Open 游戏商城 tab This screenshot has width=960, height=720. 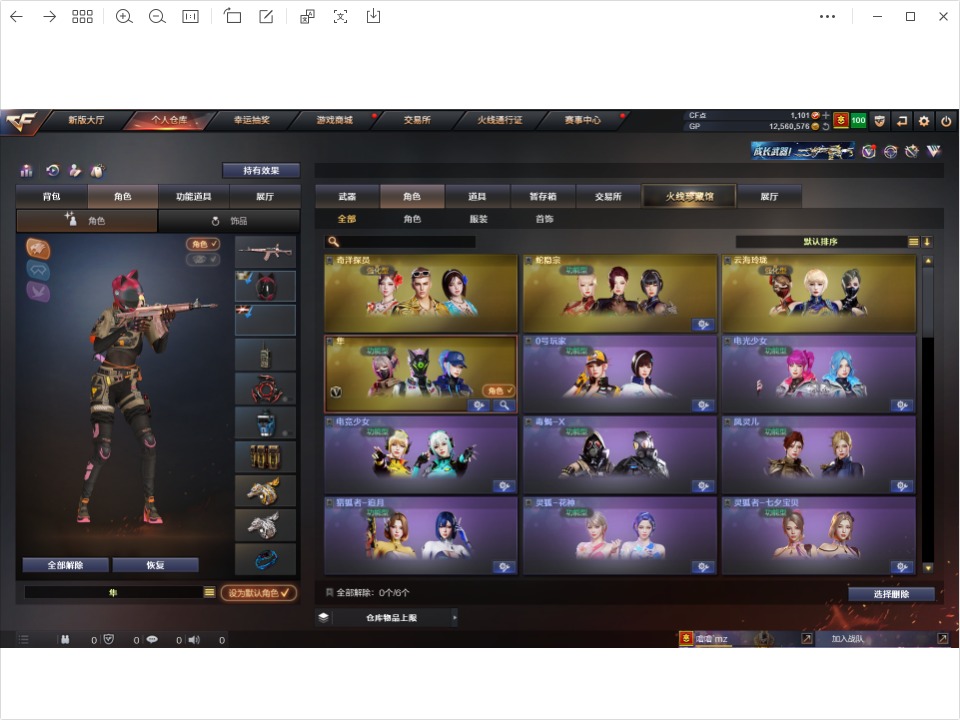335,120
